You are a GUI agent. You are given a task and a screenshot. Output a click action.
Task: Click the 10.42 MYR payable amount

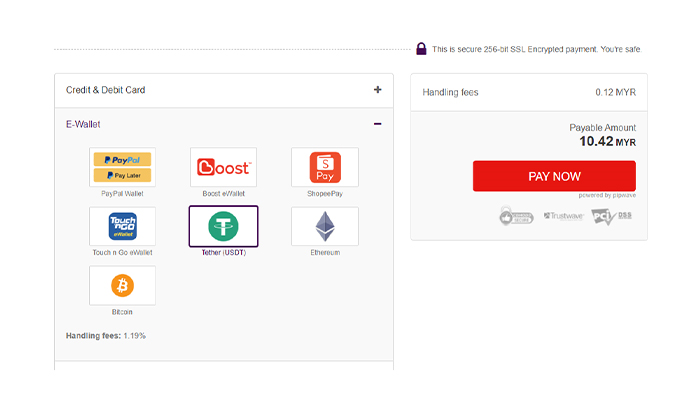coord(608,142)
